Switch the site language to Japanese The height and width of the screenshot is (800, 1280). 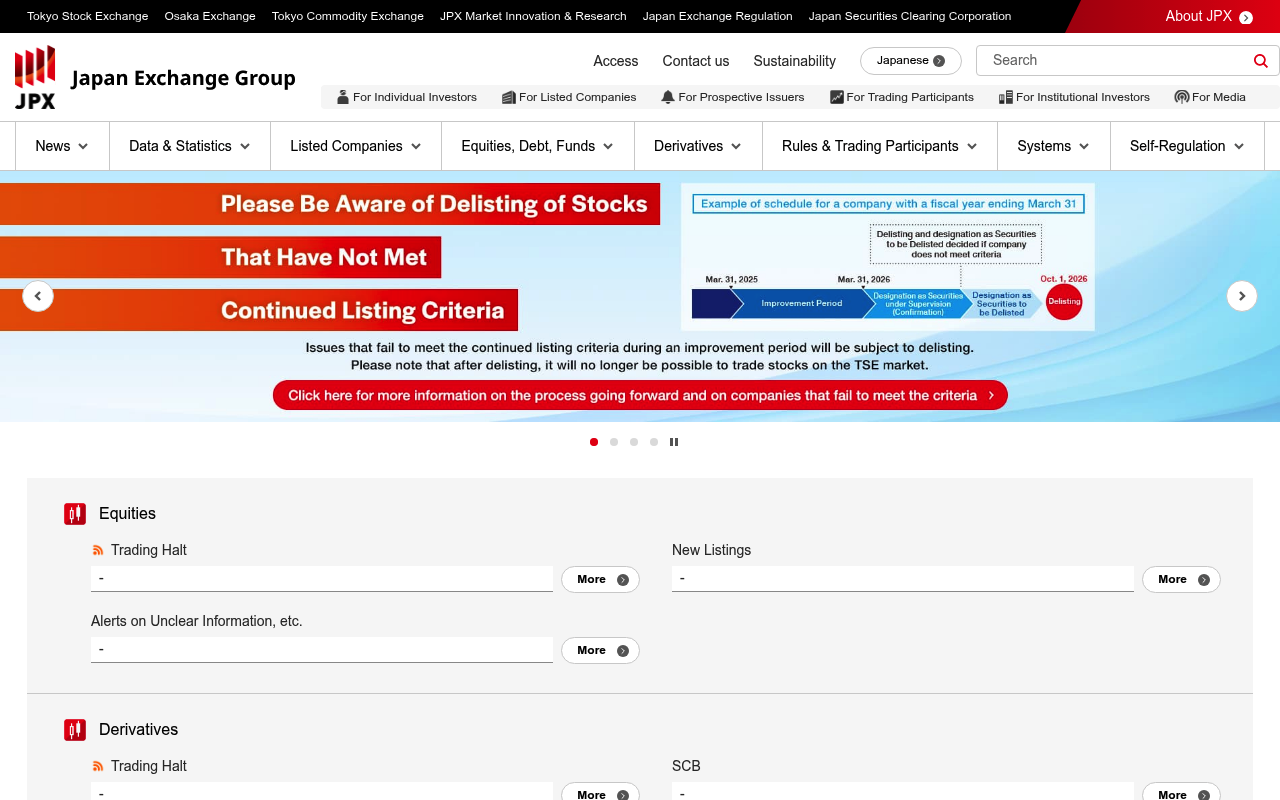click(x=911, y=61)
